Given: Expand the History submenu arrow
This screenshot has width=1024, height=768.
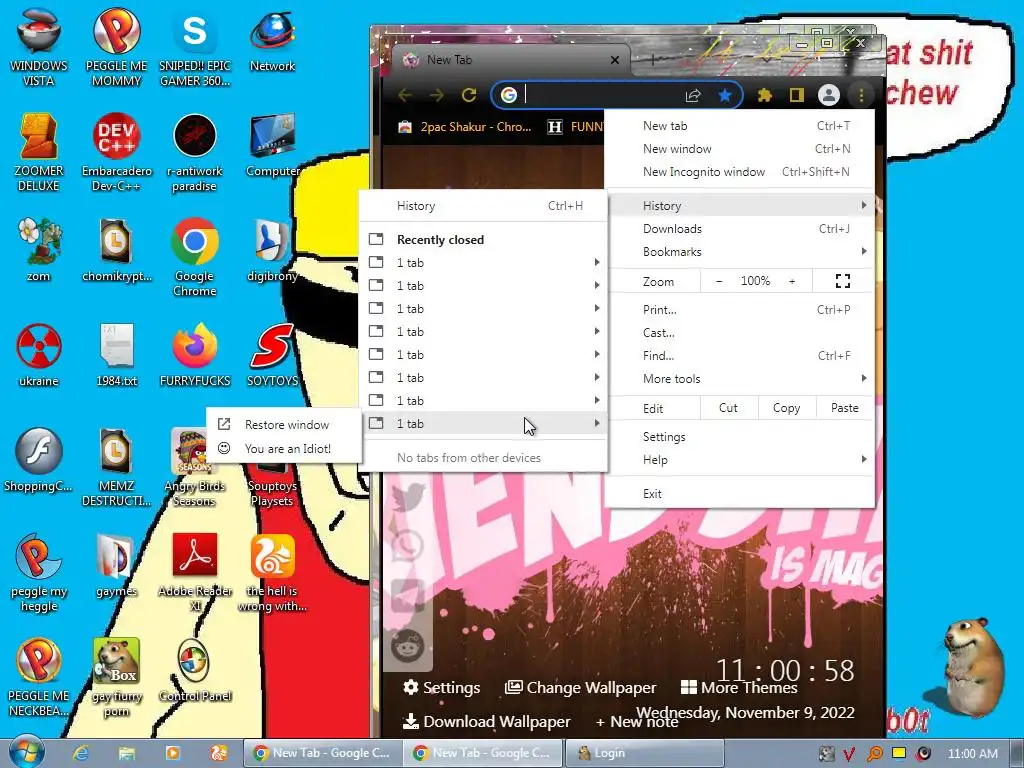Looking at the screenshot, I should click(864, 205).
